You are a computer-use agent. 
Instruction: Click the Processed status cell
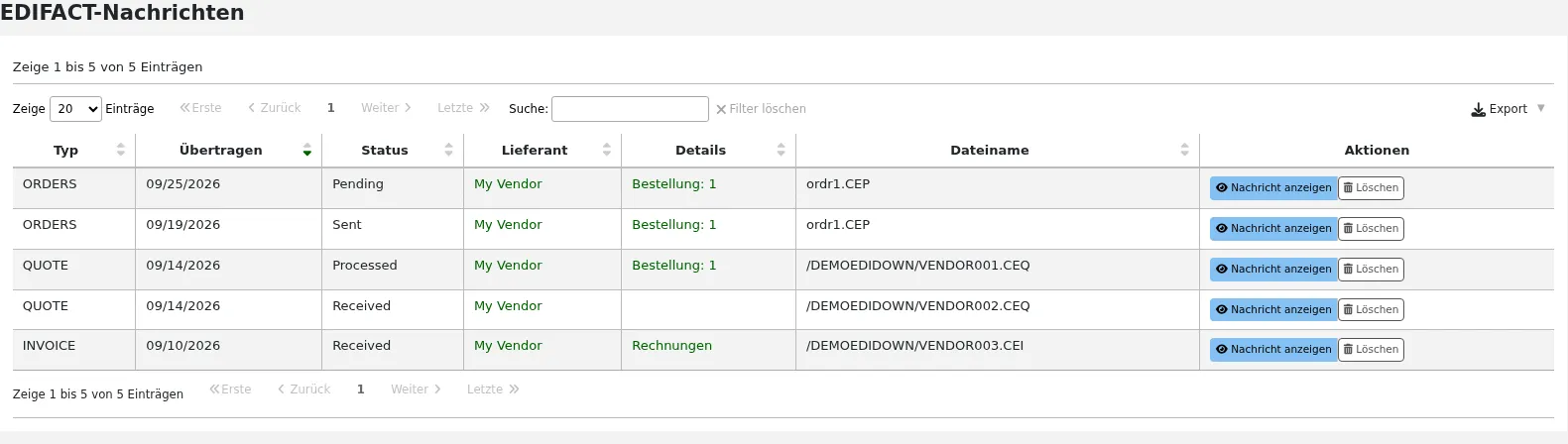[393, 270]
